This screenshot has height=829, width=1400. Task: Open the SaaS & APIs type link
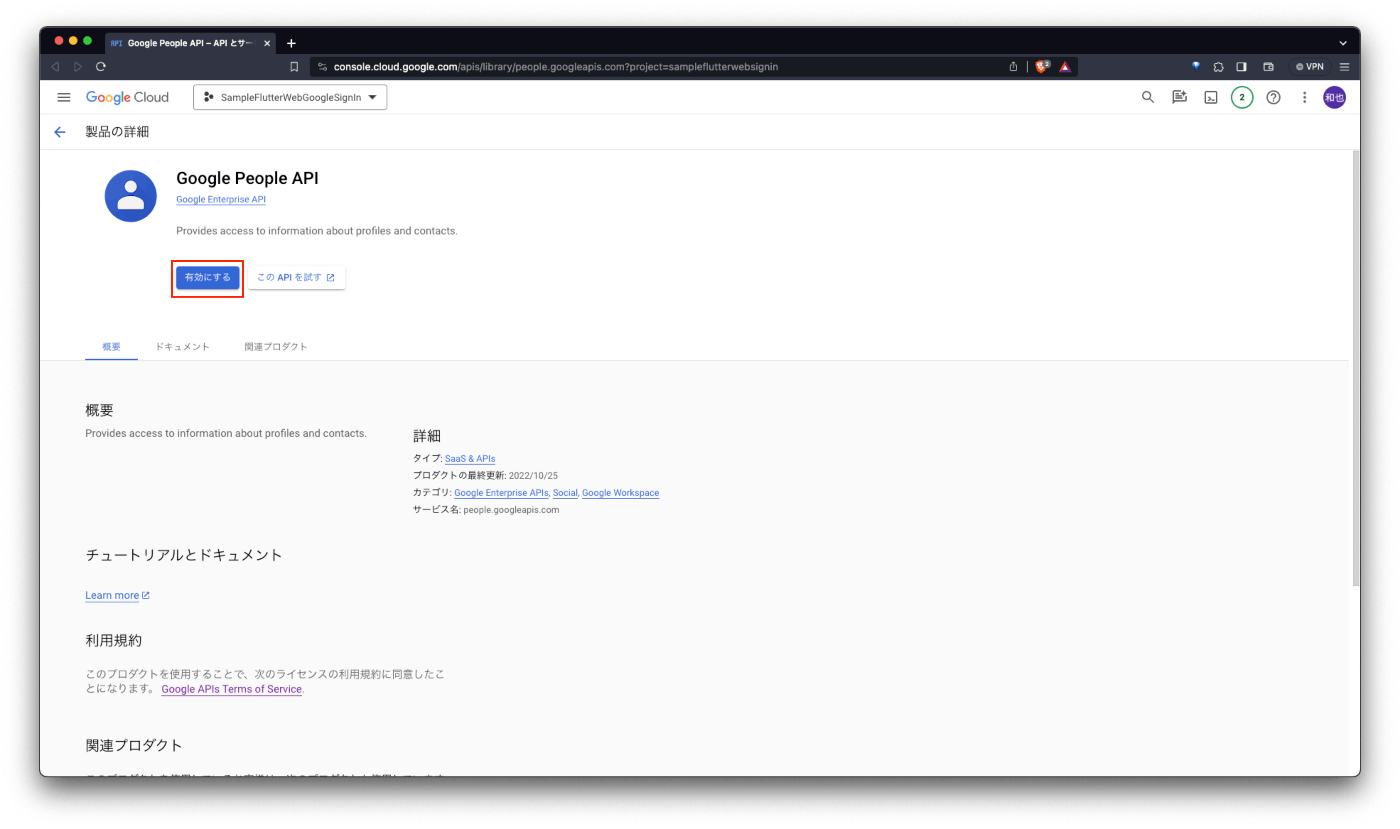click(470, 458)
